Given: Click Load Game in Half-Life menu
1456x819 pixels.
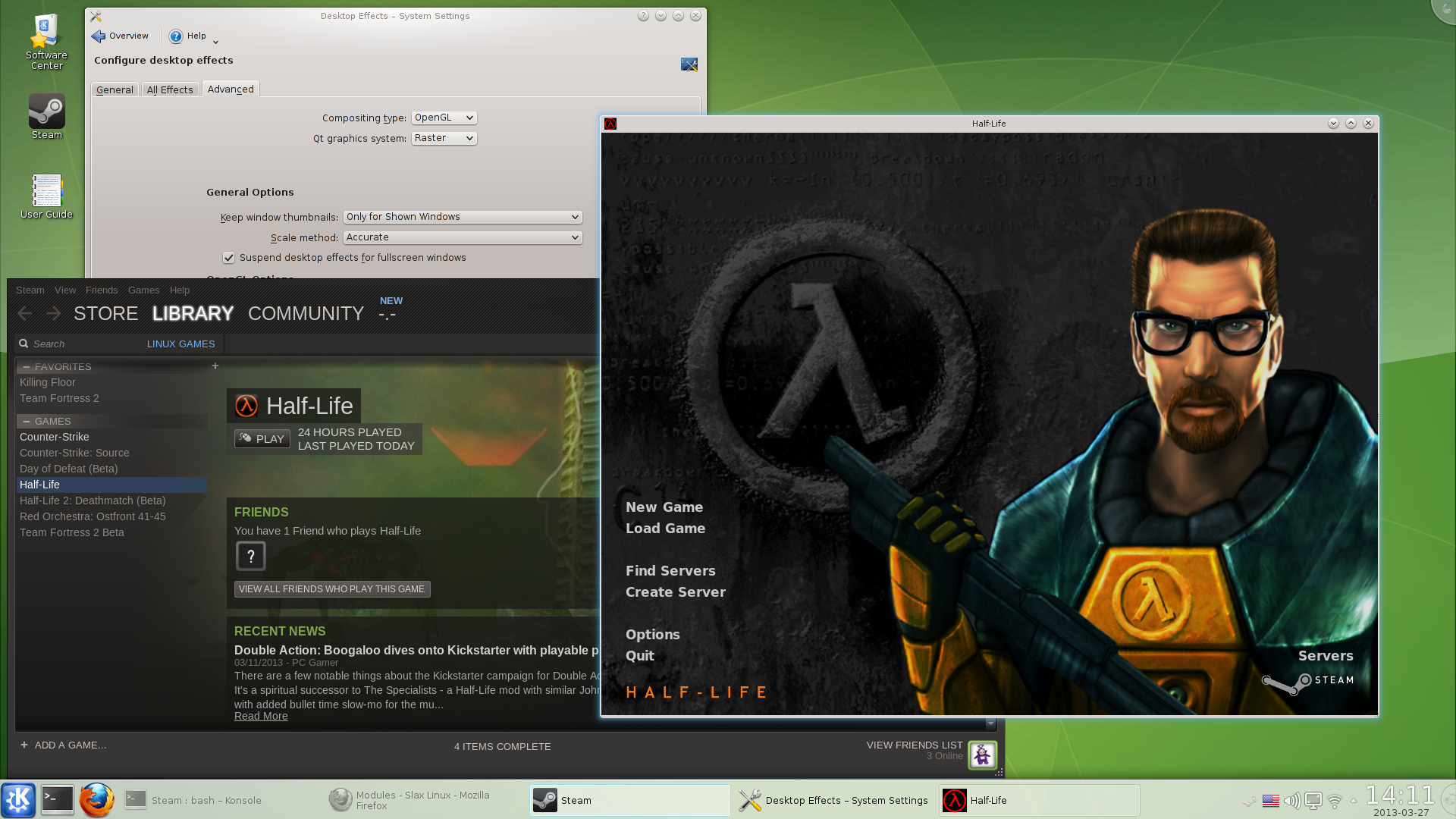Looking at the screenshot, I should tap(665, 529).
